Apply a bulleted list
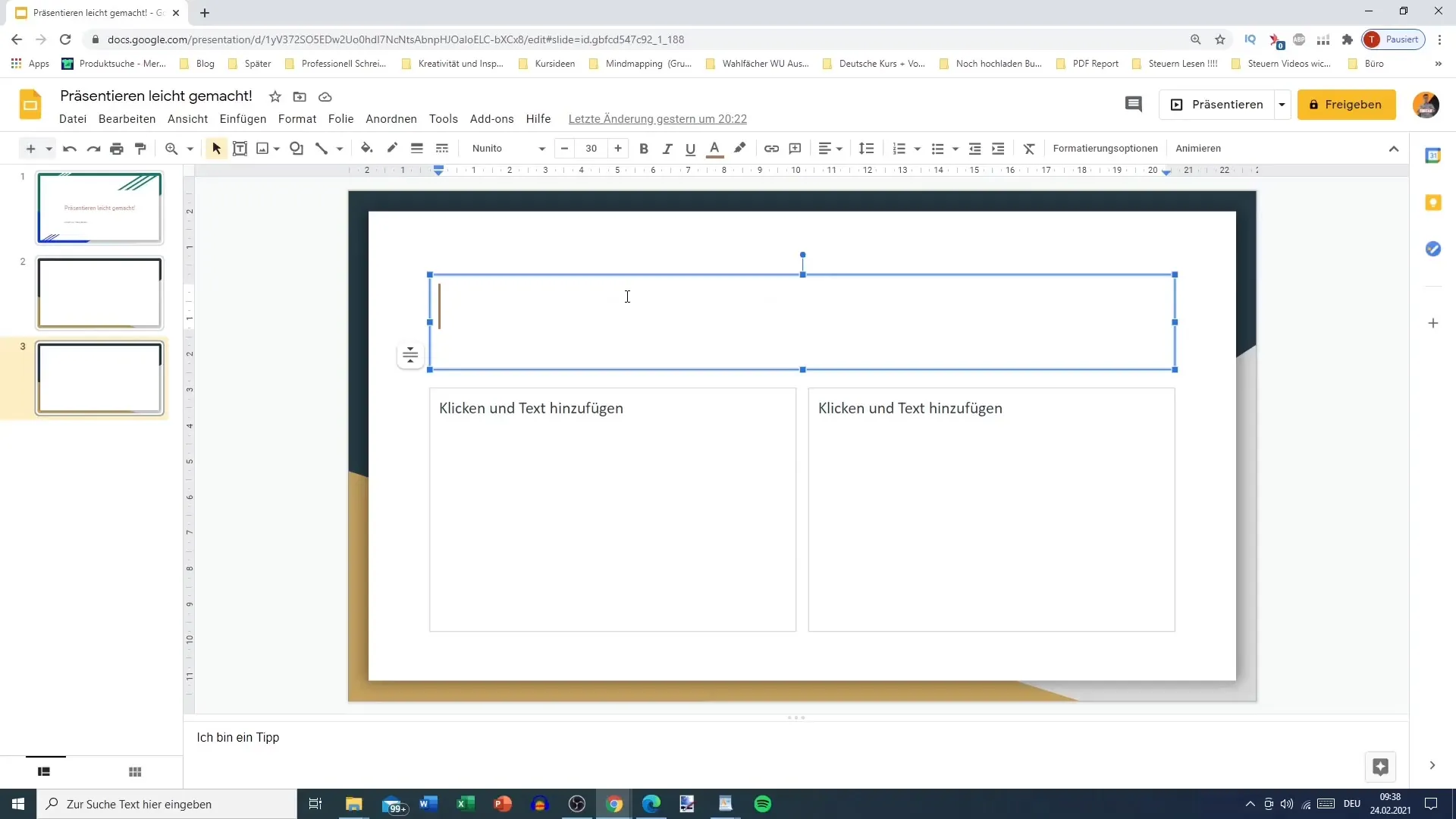 pyautogui.click(x=938, y=149)
